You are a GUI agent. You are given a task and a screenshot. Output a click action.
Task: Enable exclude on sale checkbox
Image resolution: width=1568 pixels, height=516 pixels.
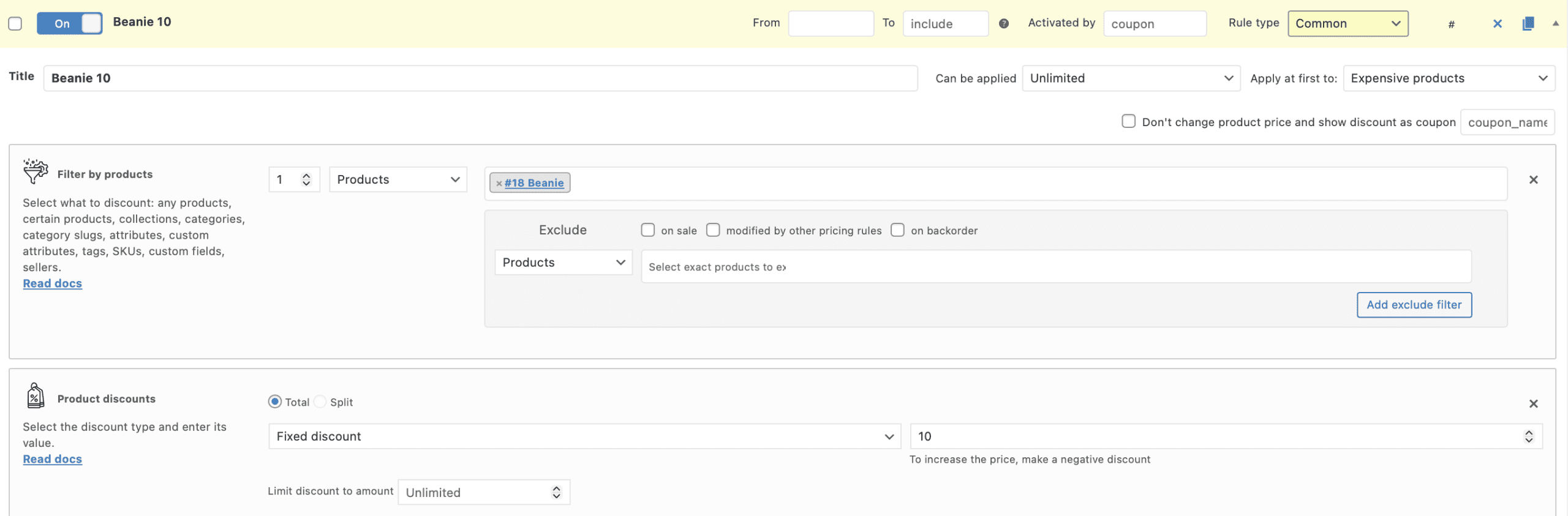click(x=647, y=230)
